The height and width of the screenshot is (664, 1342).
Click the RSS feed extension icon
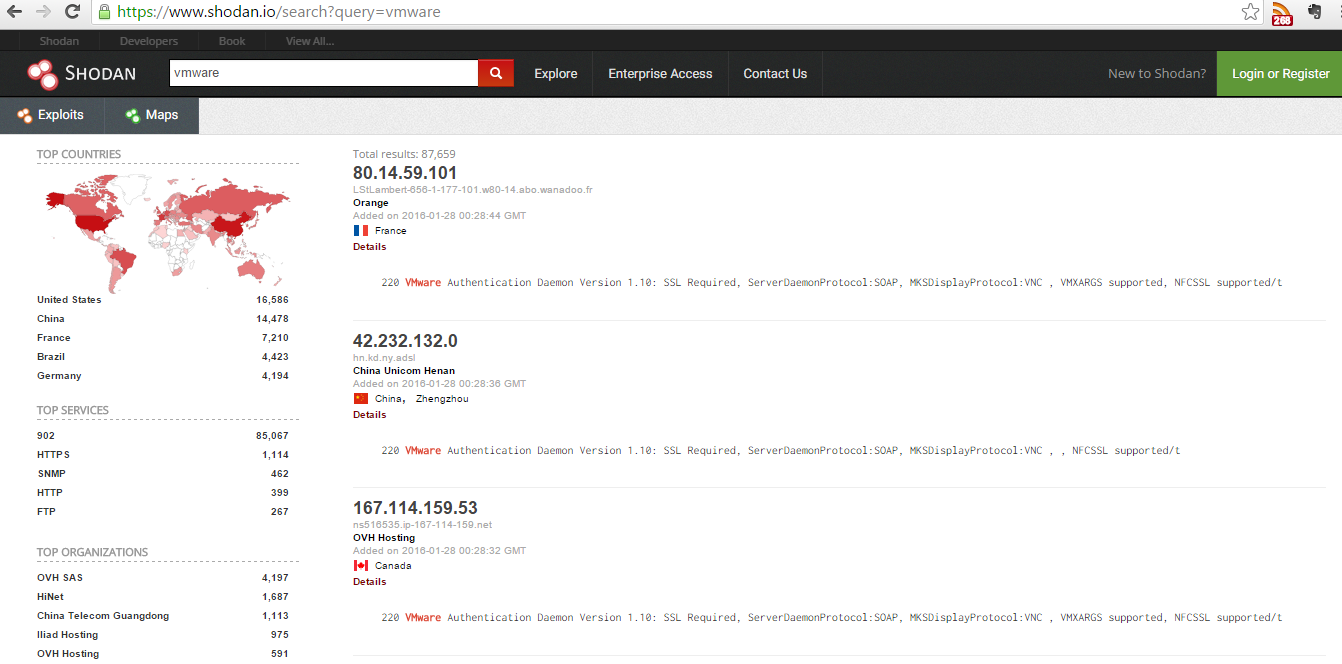1281,13
